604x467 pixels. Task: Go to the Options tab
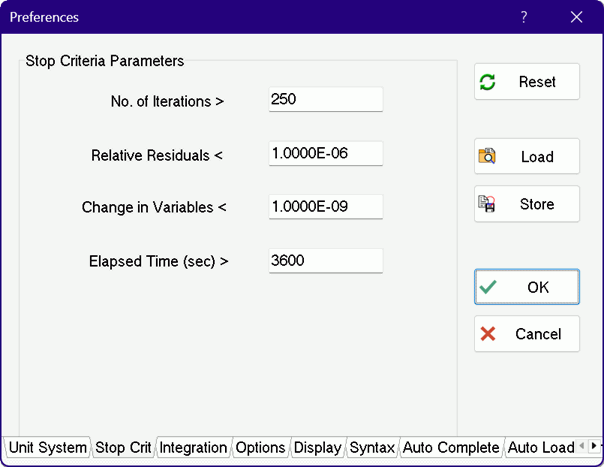click(x=260, y=448)
